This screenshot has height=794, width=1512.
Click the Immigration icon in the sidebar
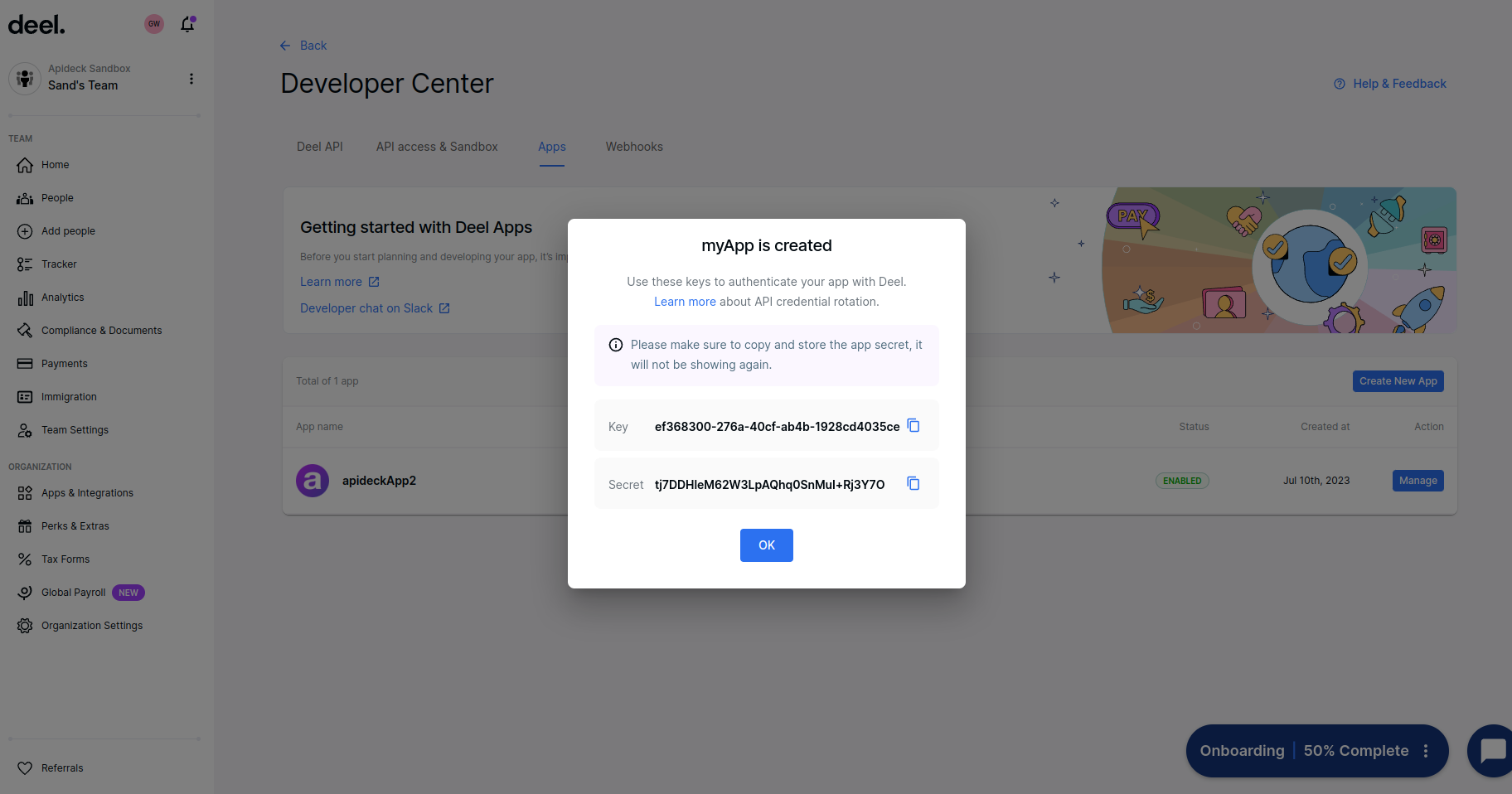click(25, 397)
